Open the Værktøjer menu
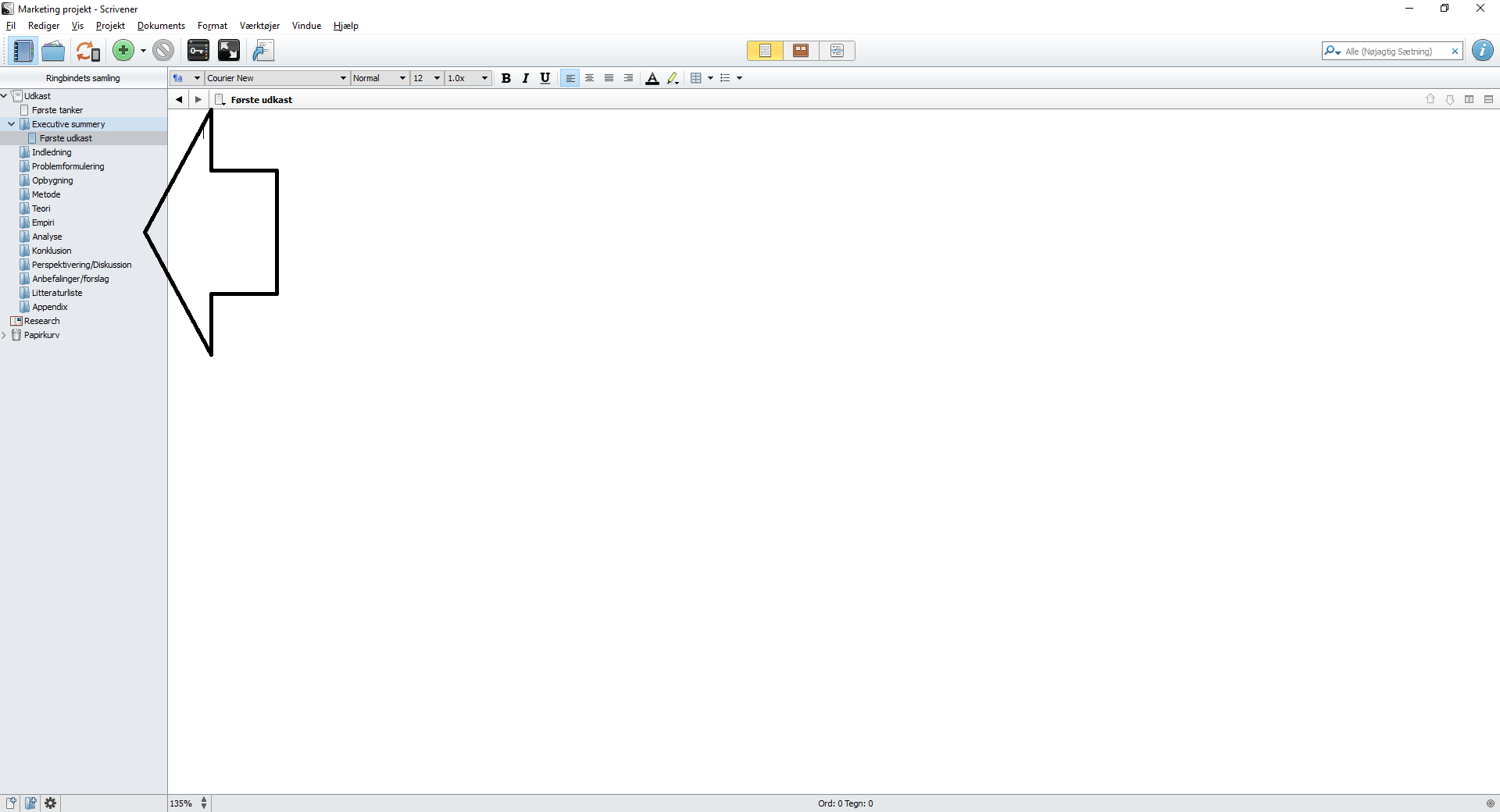 pos(259,26)
